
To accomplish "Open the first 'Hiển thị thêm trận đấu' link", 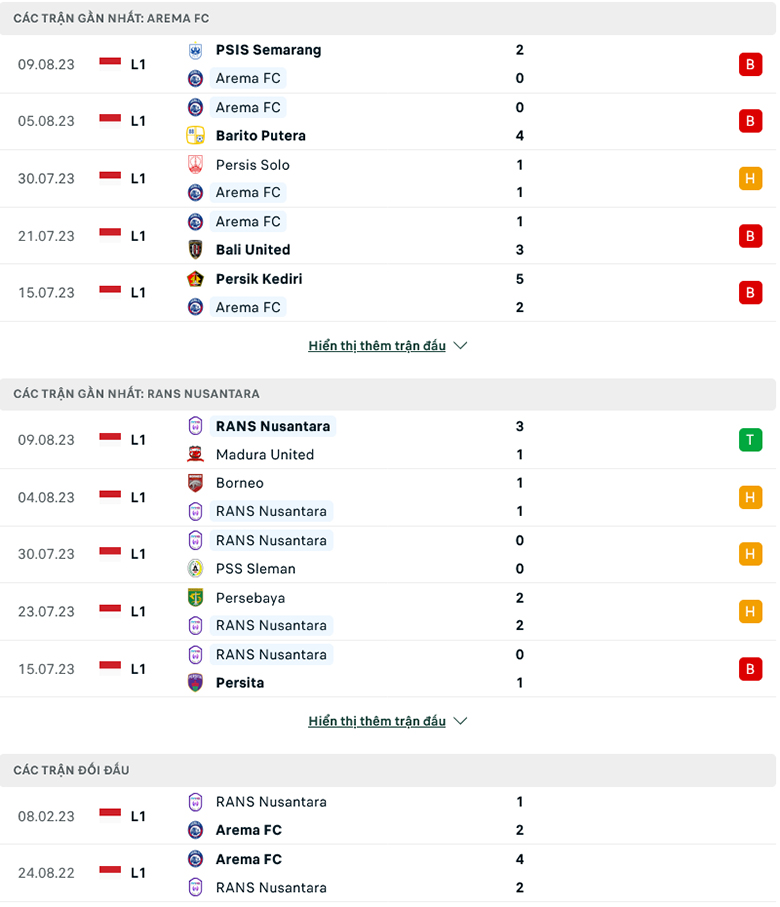I will [377, 346].
